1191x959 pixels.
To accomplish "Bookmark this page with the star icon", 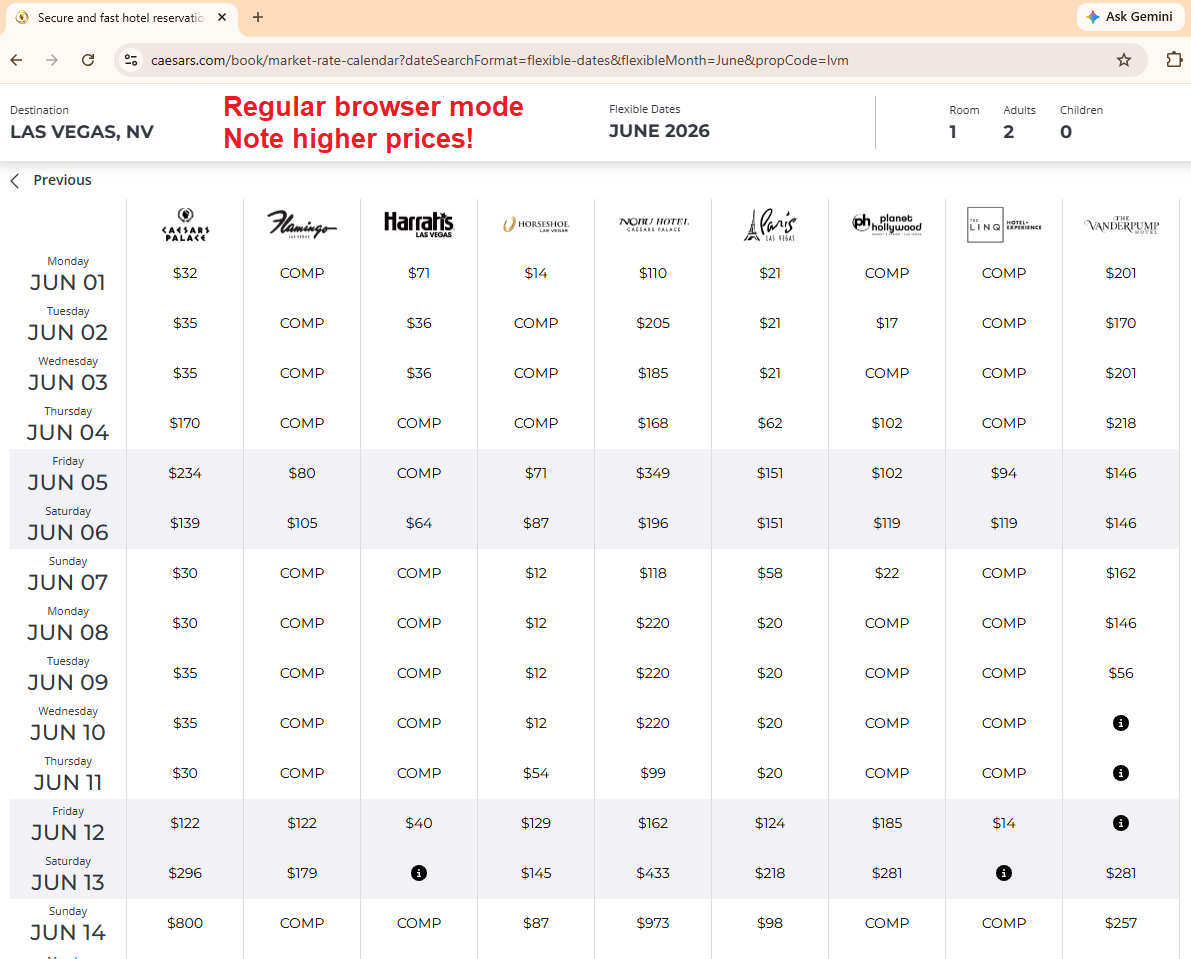I will tap(1123, 60).
